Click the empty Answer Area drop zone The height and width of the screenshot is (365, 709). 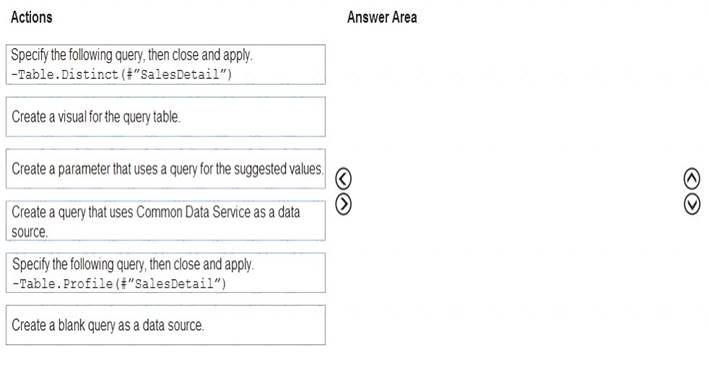[515, 192]
